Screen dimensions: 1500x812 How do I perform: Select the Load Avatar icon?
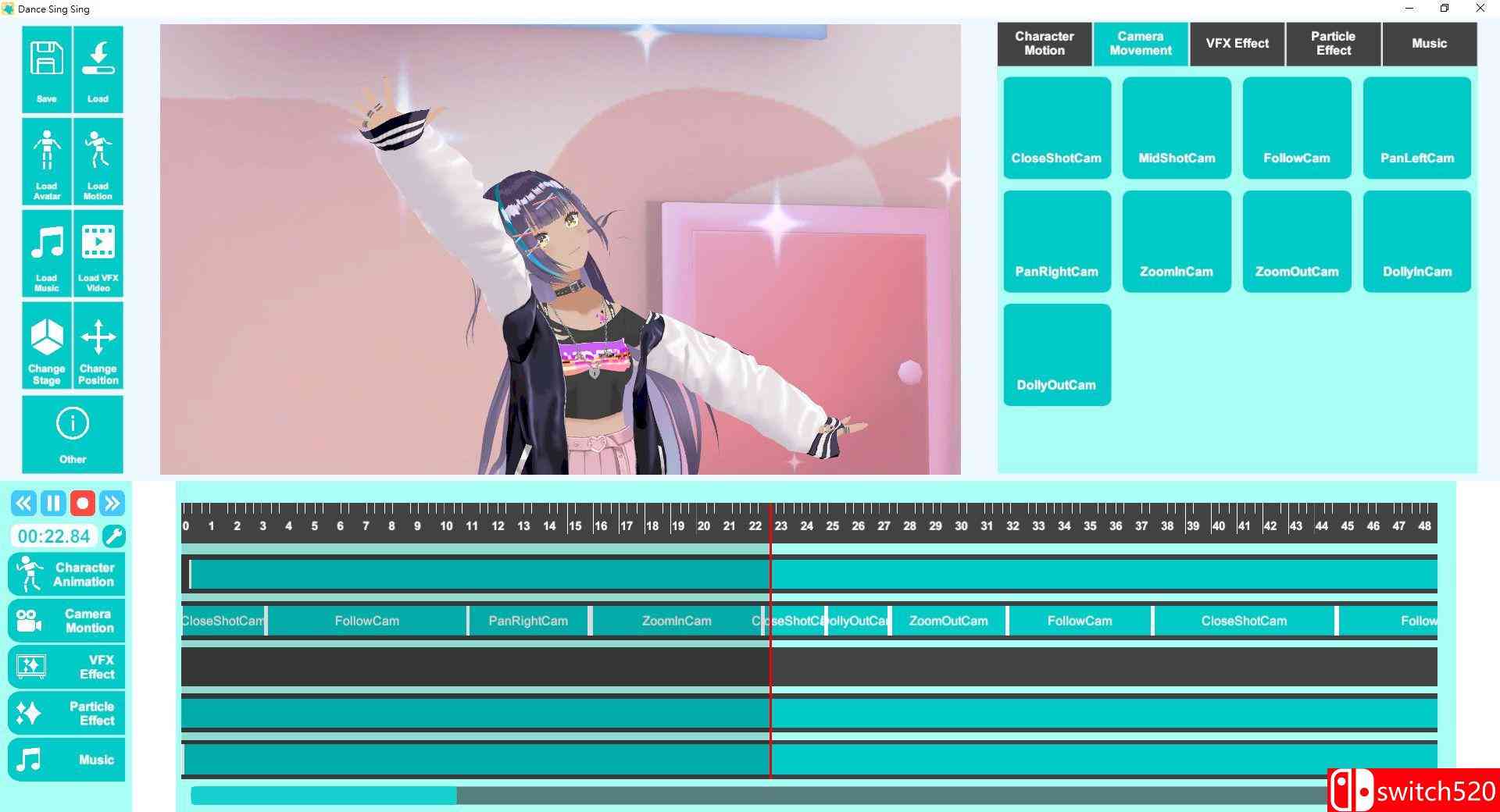coord(47,151)
